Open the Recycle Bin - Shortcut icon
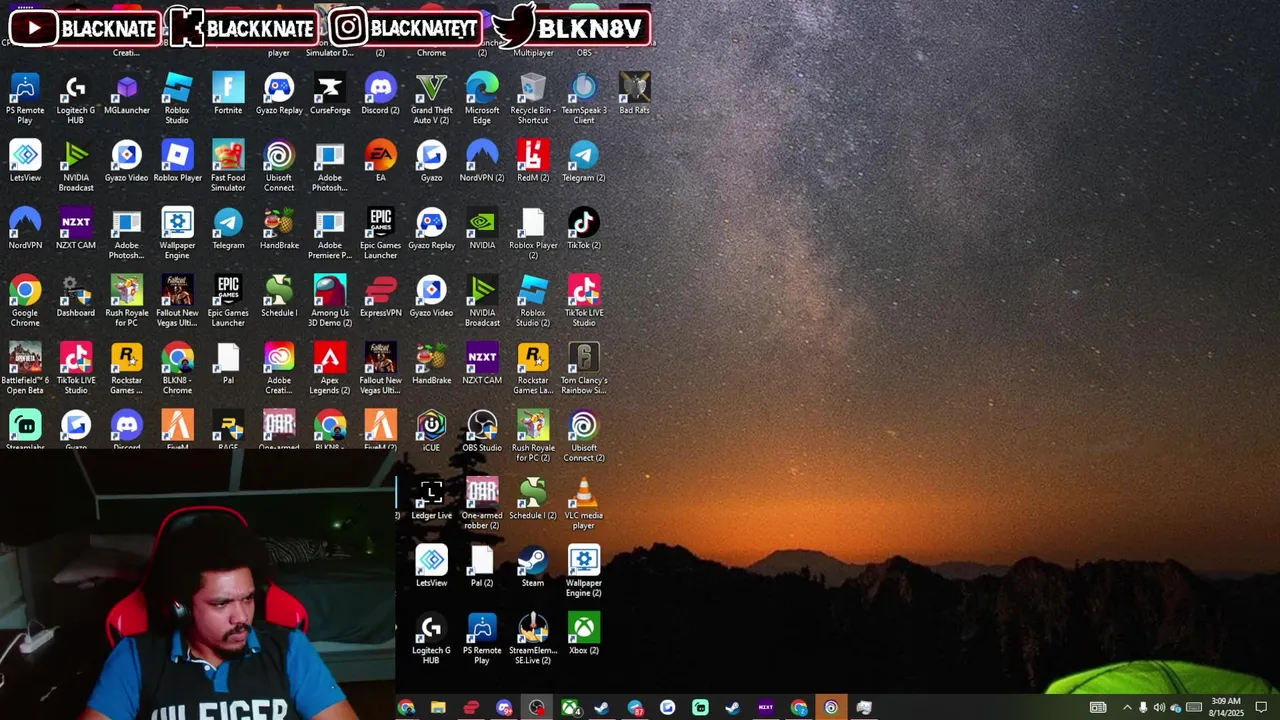The image size is (1280, 720). point(533,100)
